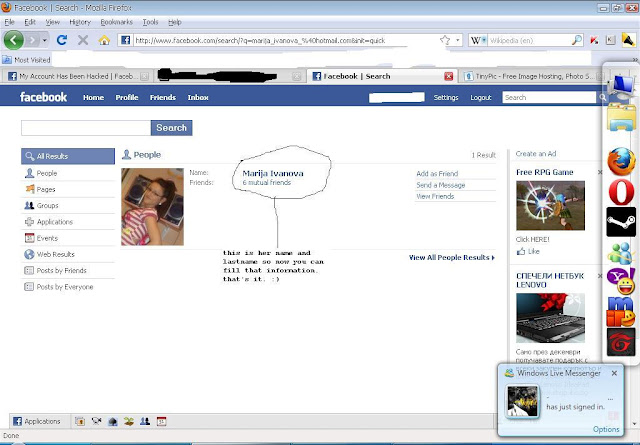Click Send a Message
This screenshot has width=640, height=445.
[x=440, y=185]
